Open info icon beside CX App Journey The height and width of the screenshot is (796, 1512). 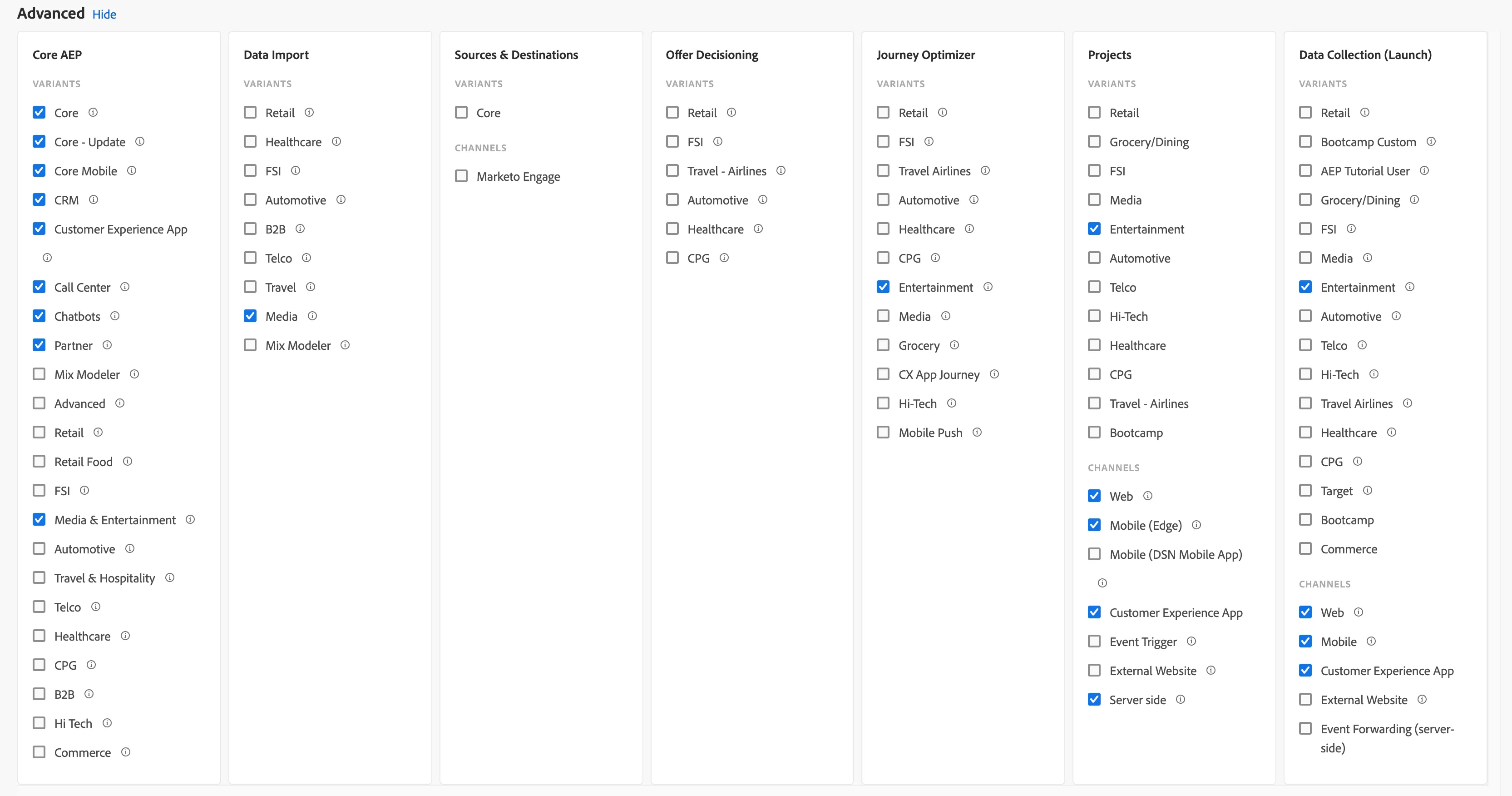click(994, 373)
